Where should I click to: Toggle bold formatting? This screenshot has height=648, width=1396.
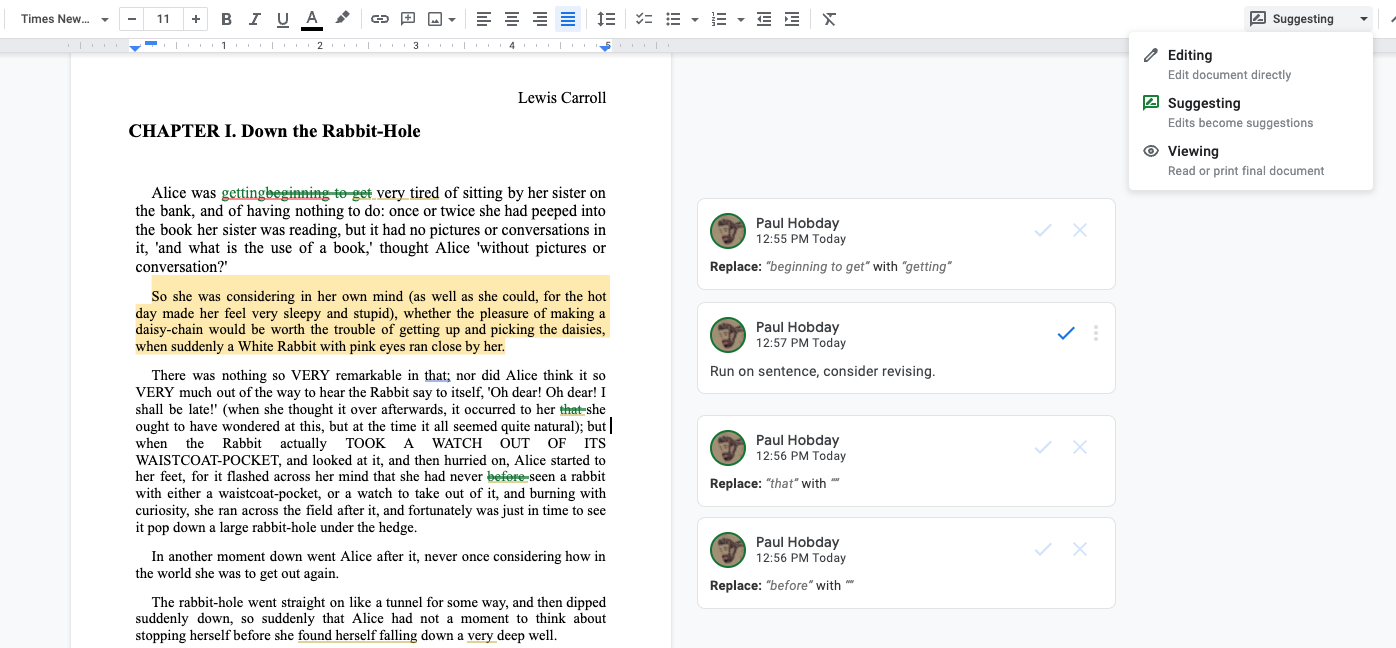[x=226, y=18]
